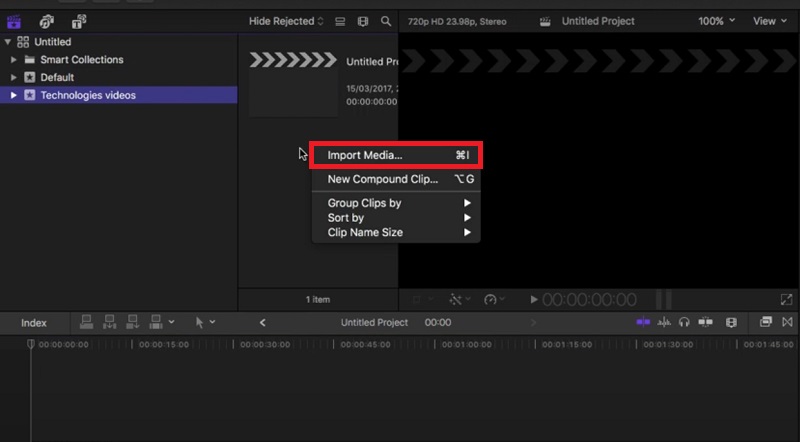Expand Smart Collections folder
Viewport: 800px width, 442px height.
click(14, 60)
